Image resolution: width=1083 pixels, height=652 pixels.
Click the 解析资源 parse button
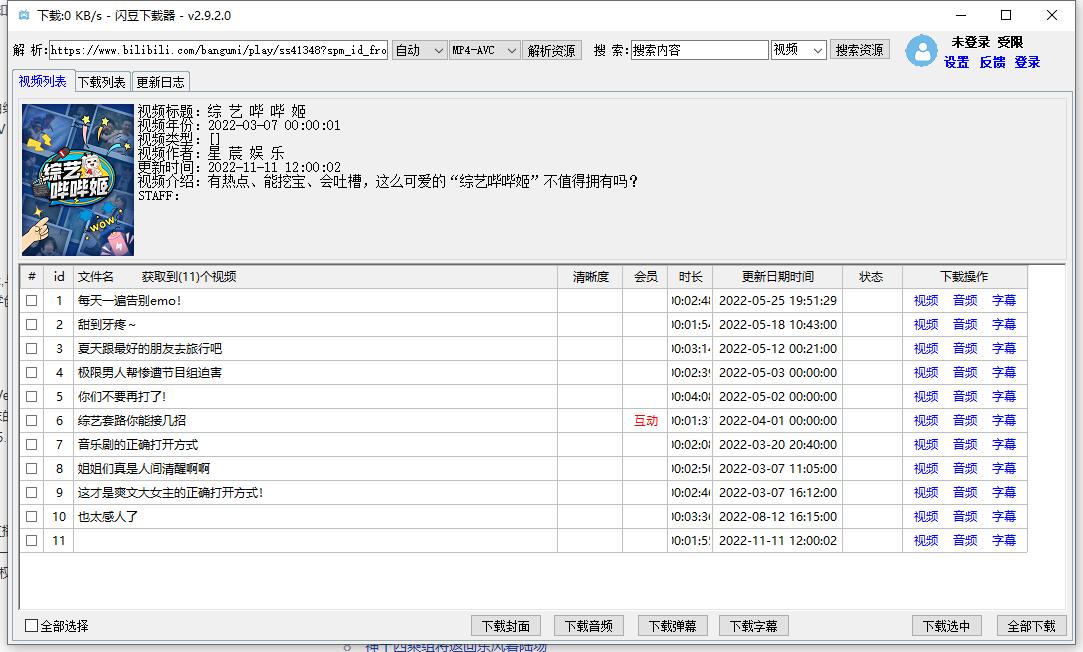point(553,49)
